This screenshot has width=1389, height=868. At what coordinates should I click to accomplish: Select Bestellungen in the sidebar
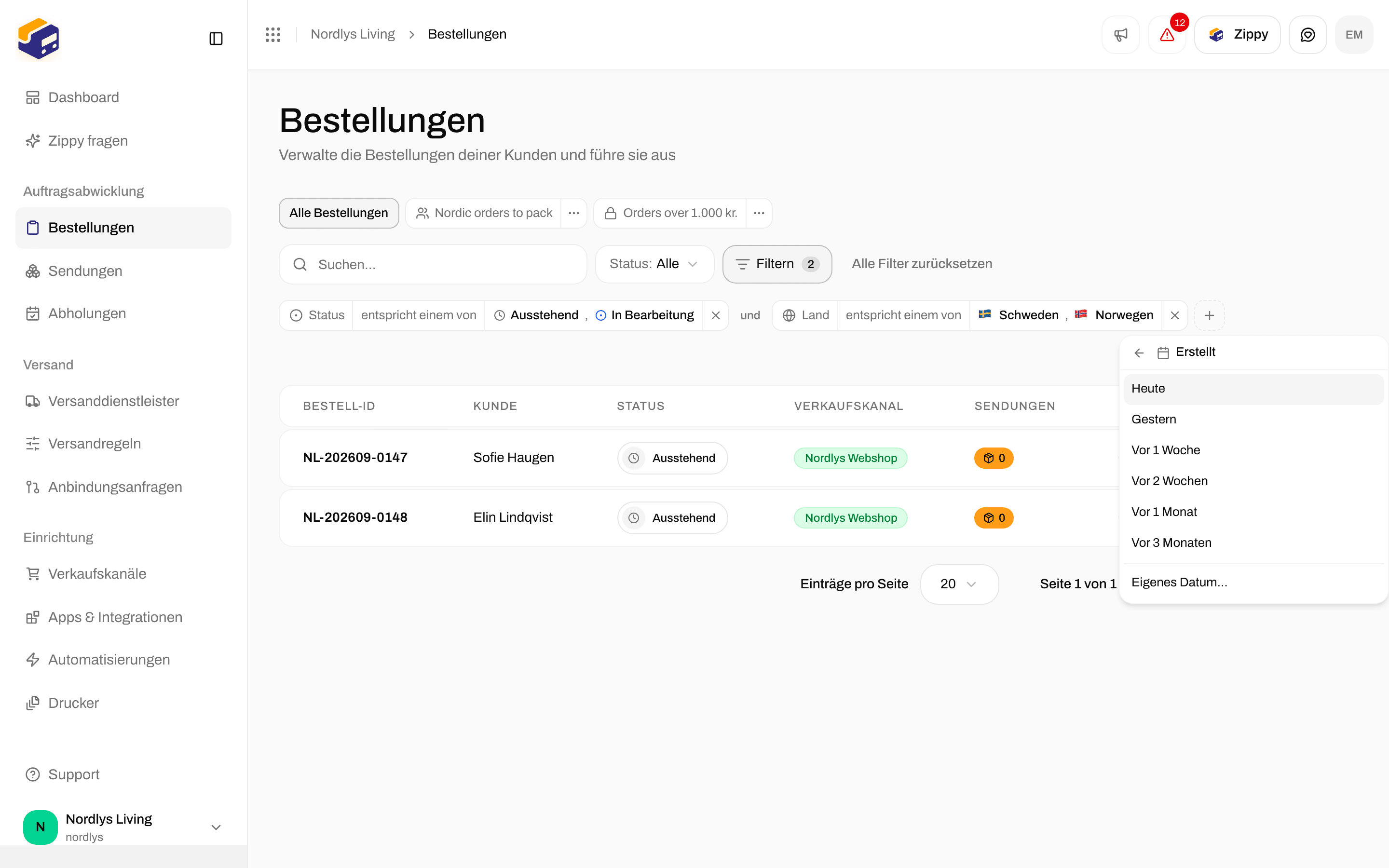(x=123, y=228)
